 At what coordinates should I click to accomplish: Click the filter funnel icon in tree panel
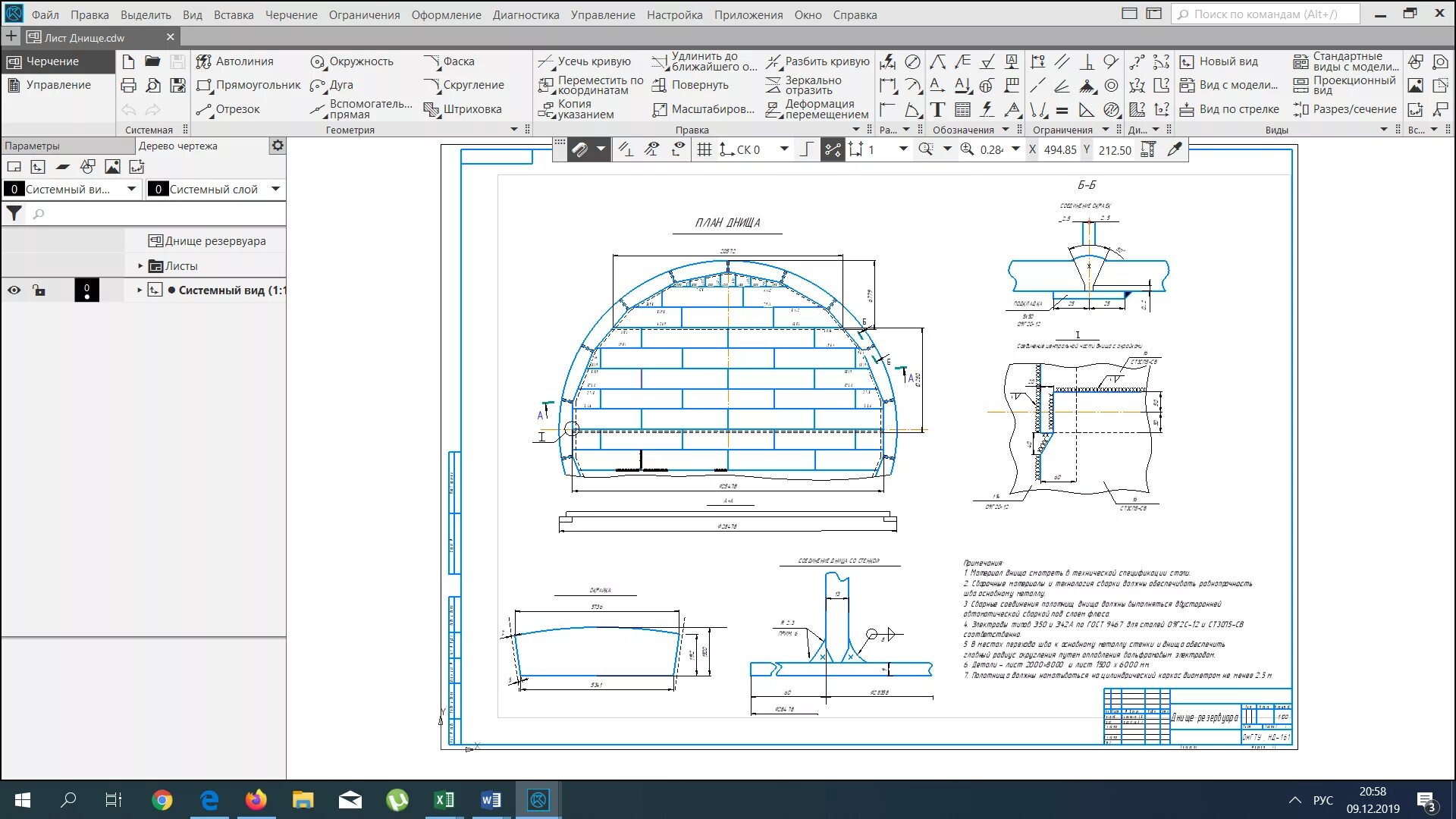(14, 214)
